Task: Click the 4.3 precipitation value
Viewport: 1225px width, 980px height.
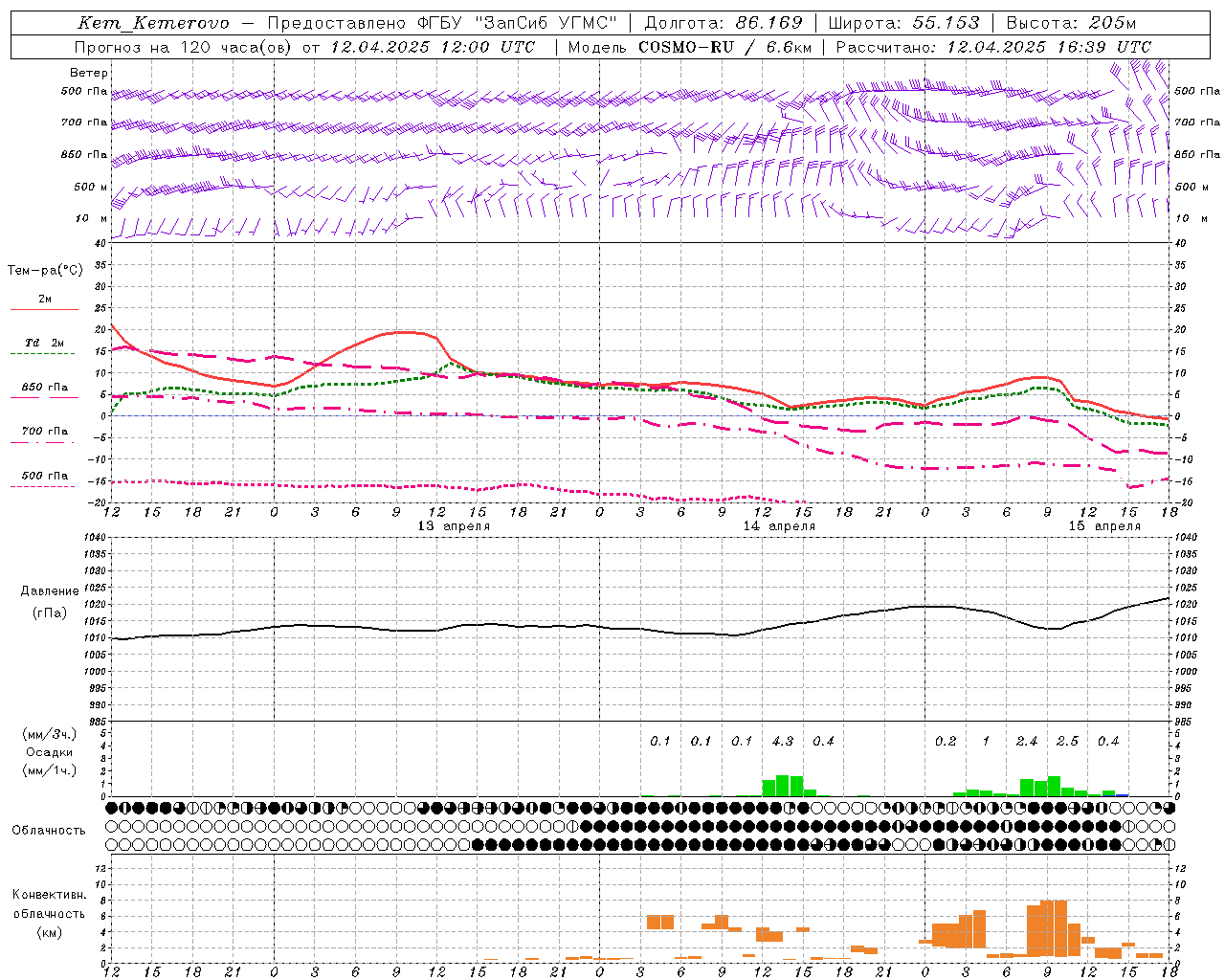Action: tap(783, 742)
